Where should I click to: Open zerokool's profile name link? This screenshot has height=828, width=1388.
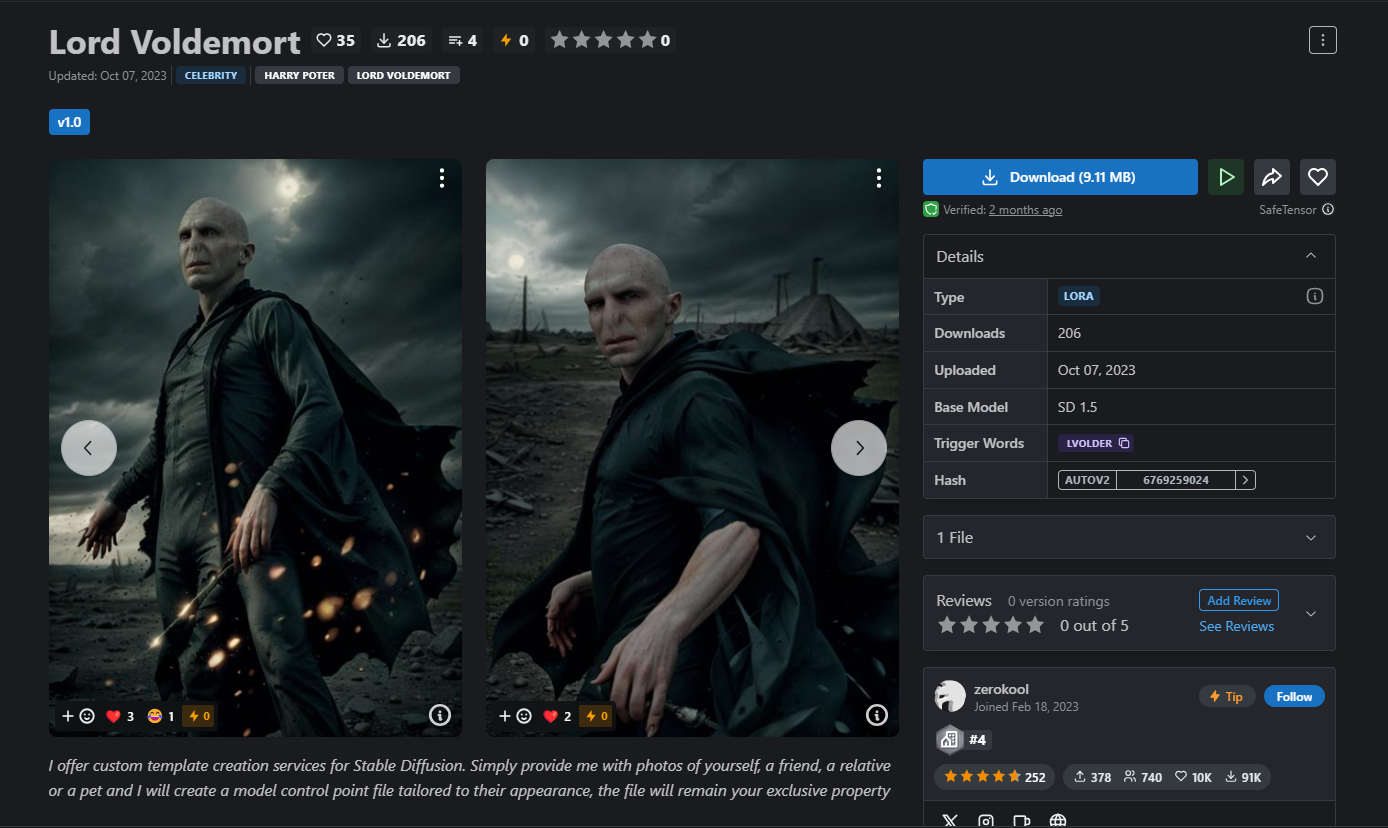pos(1001,689)
